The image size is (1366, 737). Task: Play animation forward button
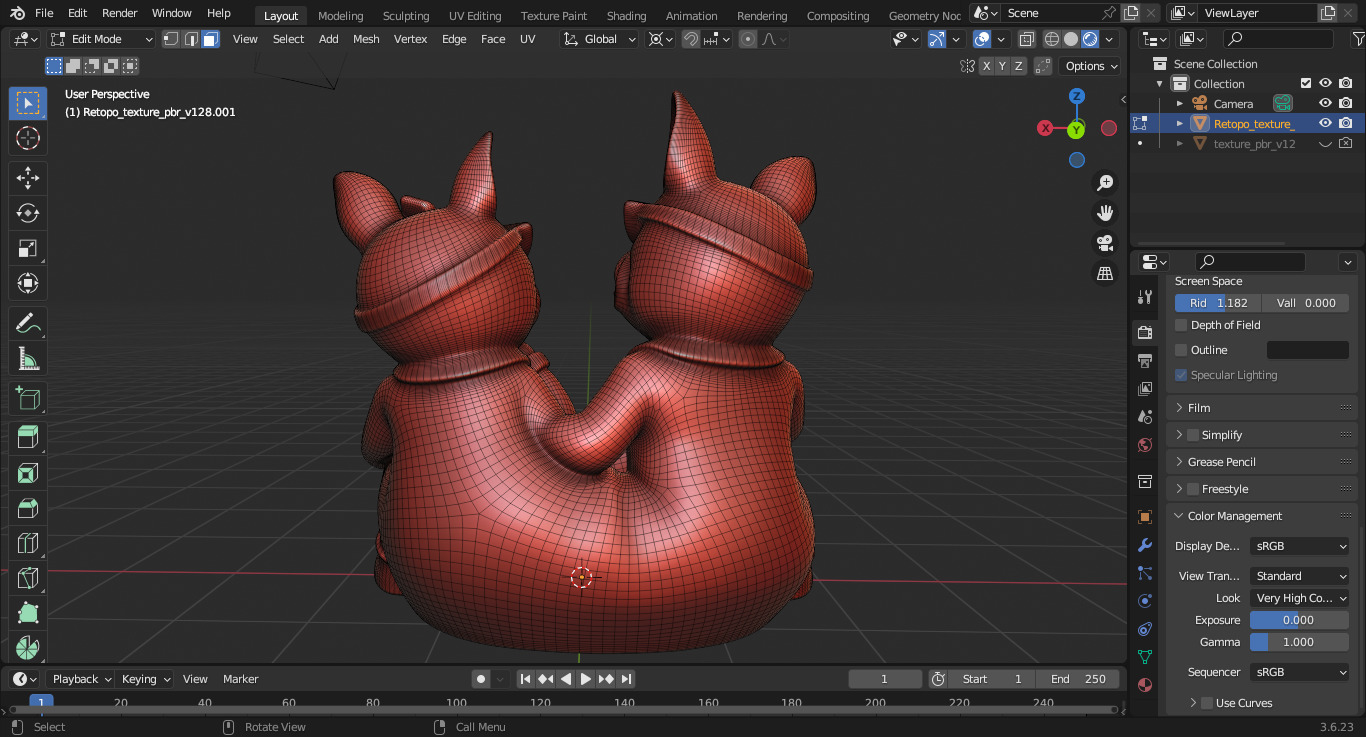pyautogui.click(x=586, y=679)
